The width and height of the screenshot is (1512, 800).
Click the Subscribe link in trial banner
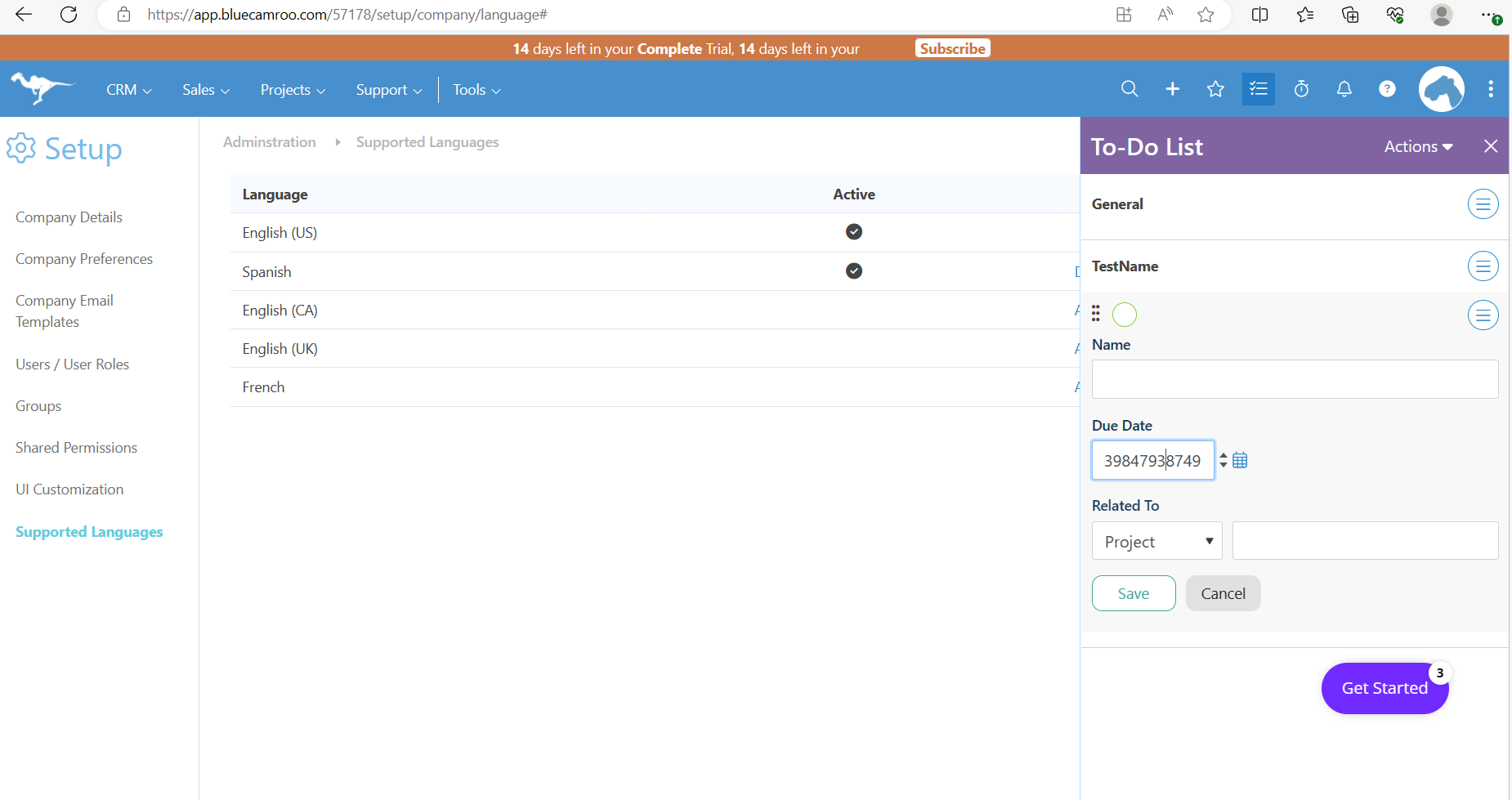click(x=952, y=48)
